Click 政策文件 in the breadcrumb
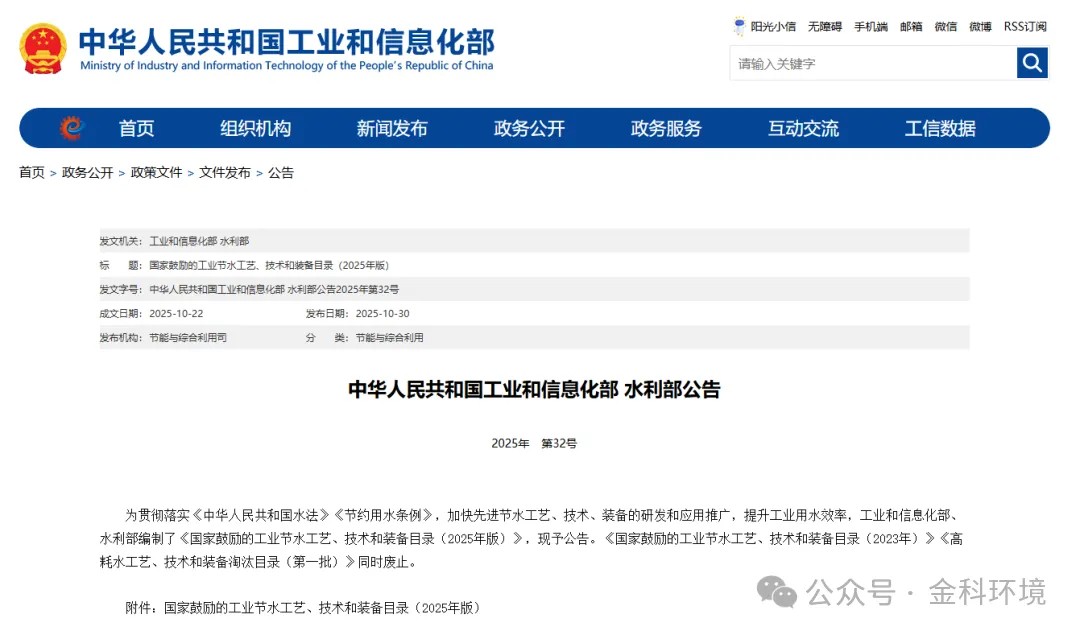The width and height of the screenshot is (1080, 635). [x=156, y=172]
